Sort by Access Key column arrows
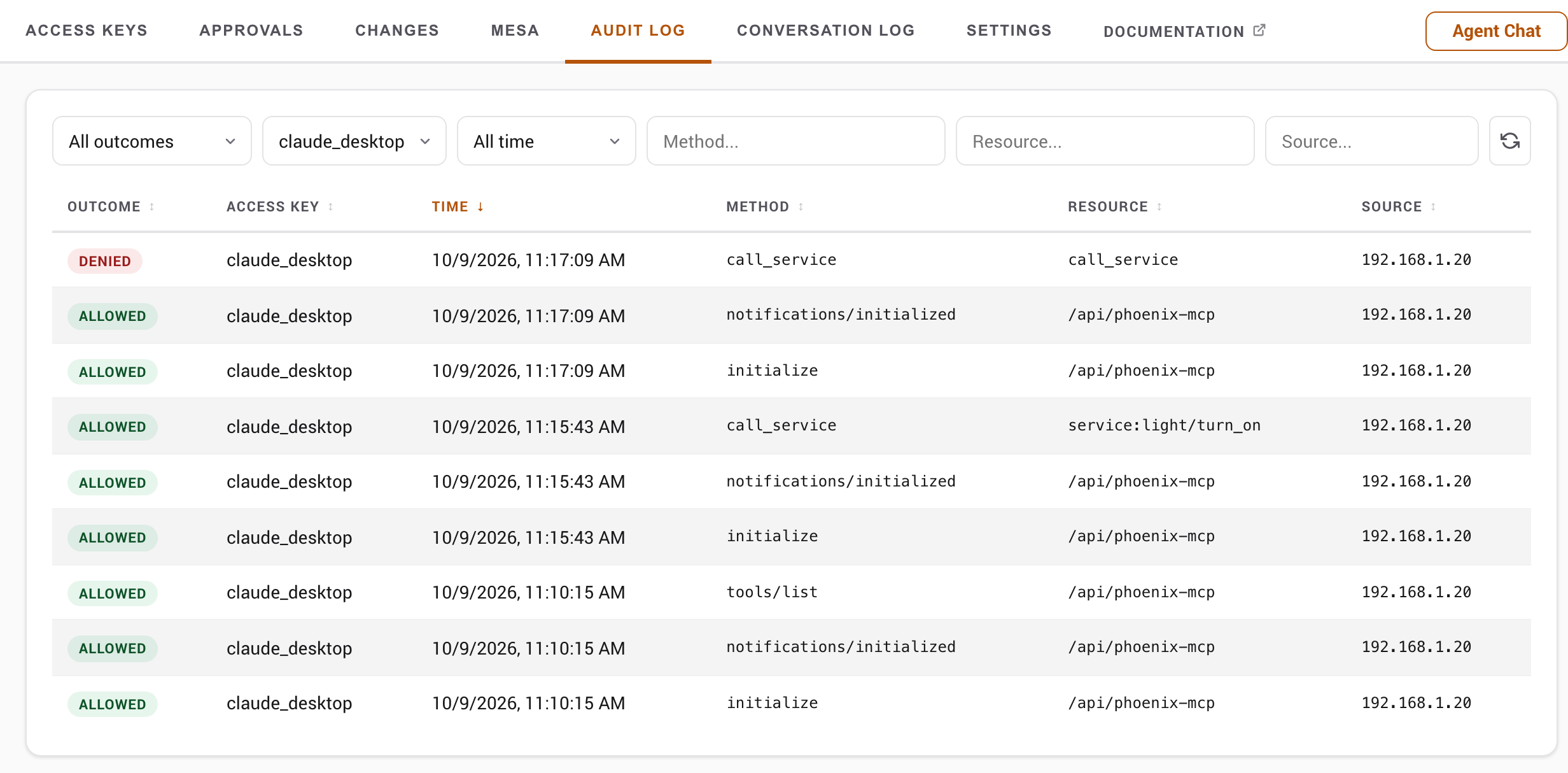 [331, 207]
